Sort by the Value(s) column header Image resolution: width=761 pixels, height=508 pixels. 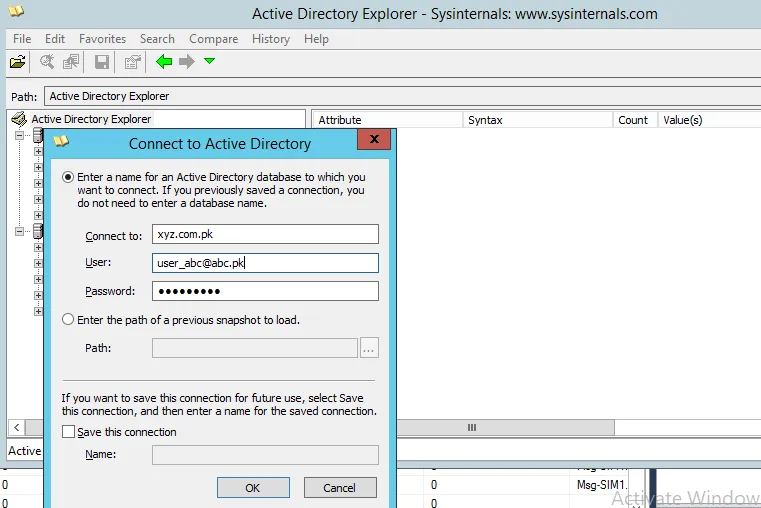pyautogui.click(x=709, y=120)
